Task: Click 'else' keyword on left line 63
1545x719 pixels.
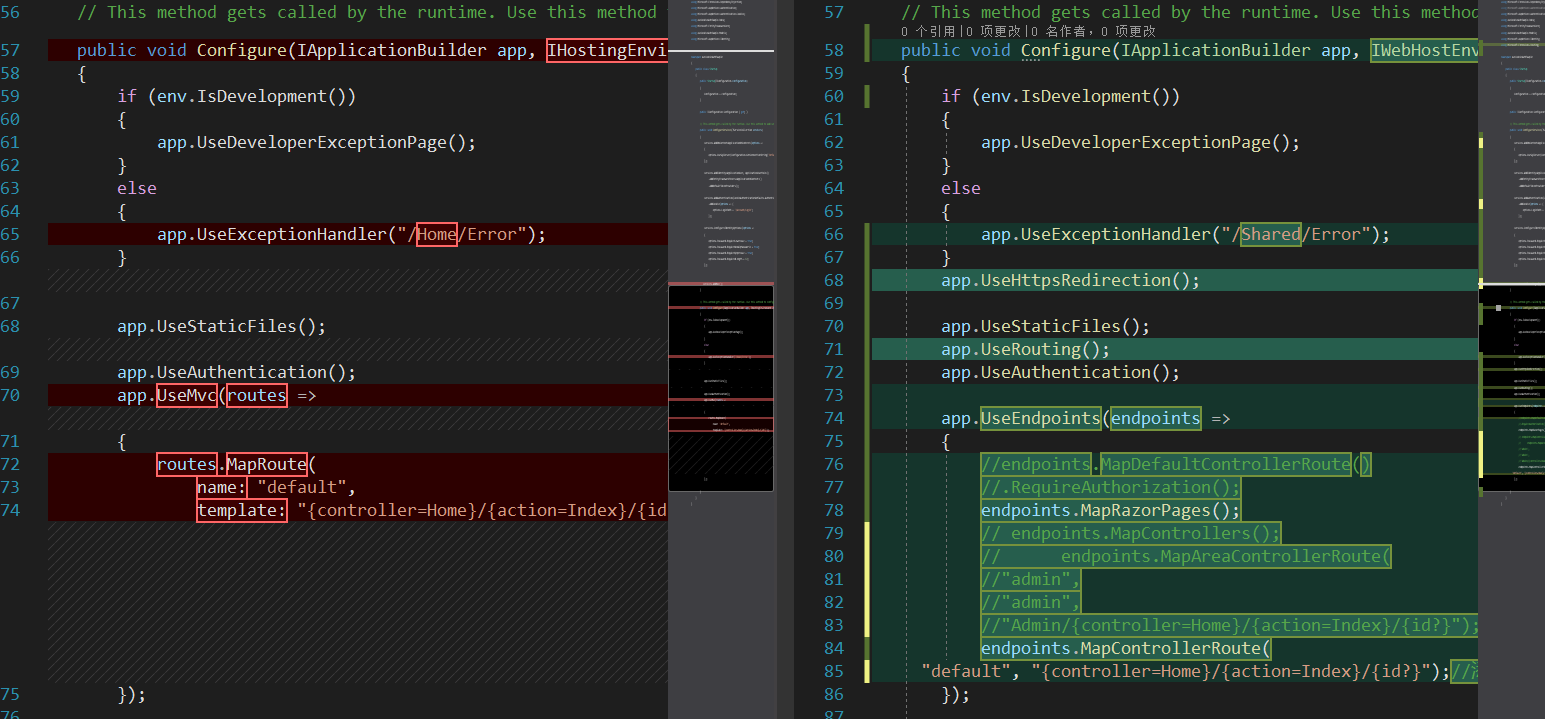Action: pyautogui.click(x=137, y=188)
